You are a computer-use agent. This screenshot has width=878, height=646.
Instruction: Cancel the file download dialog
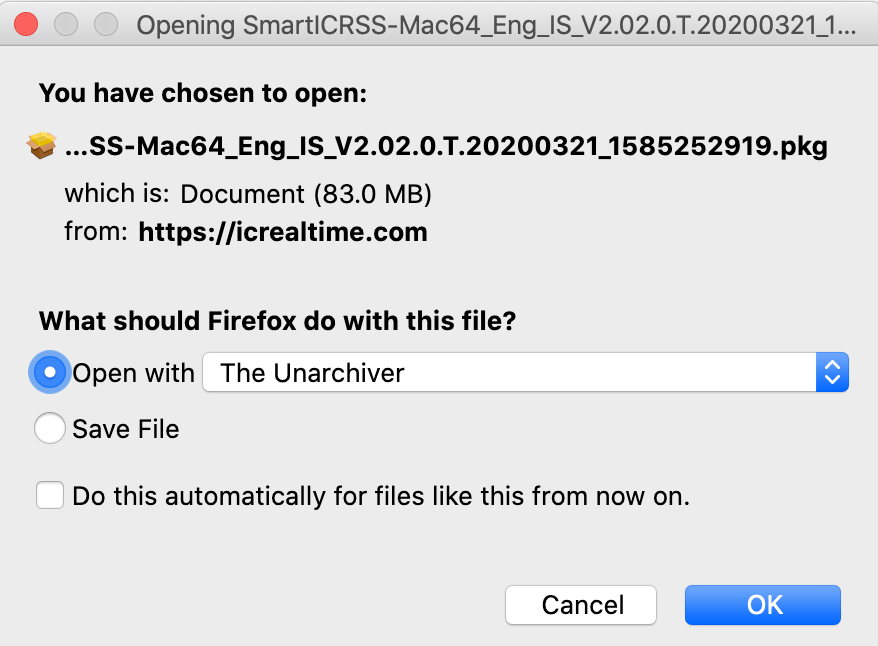581,605
